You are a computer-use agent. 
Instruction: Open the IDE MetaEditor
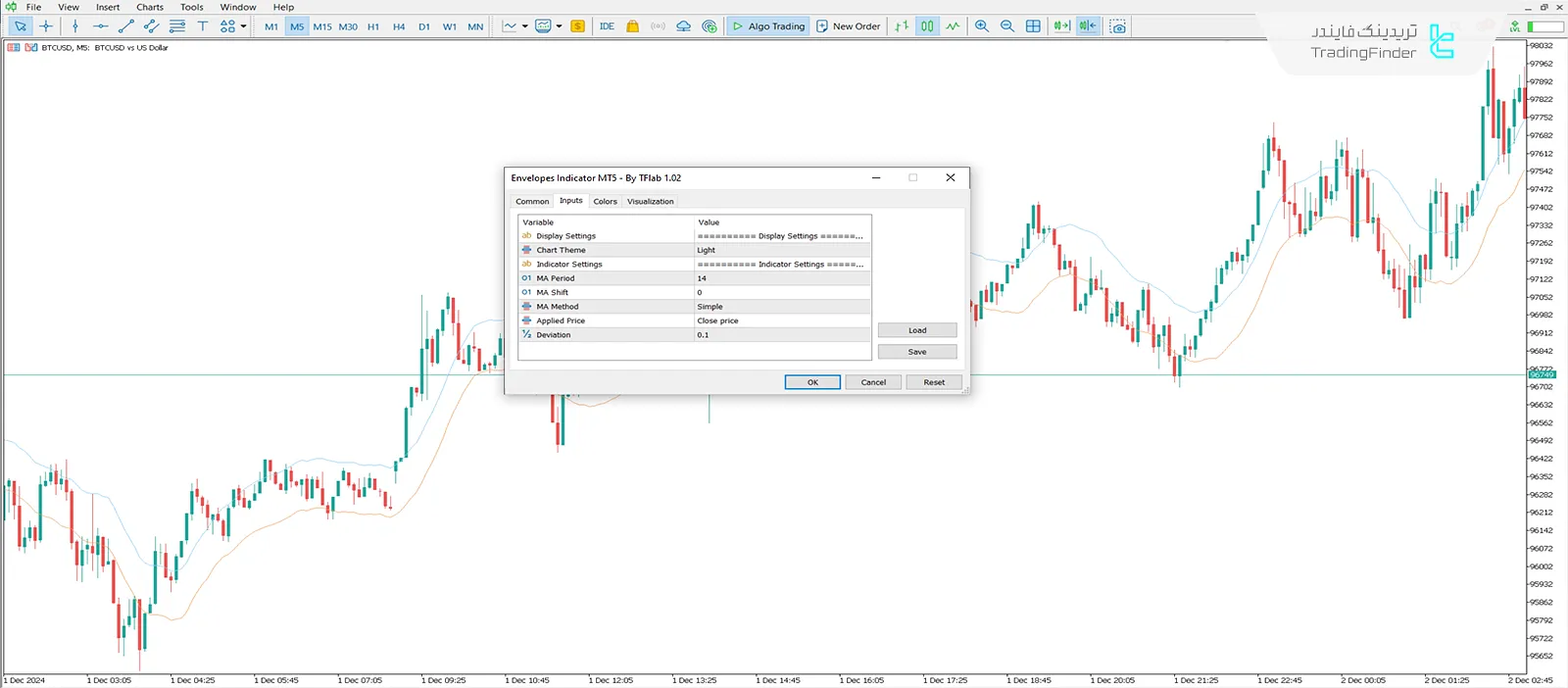(x=607, y=26)
